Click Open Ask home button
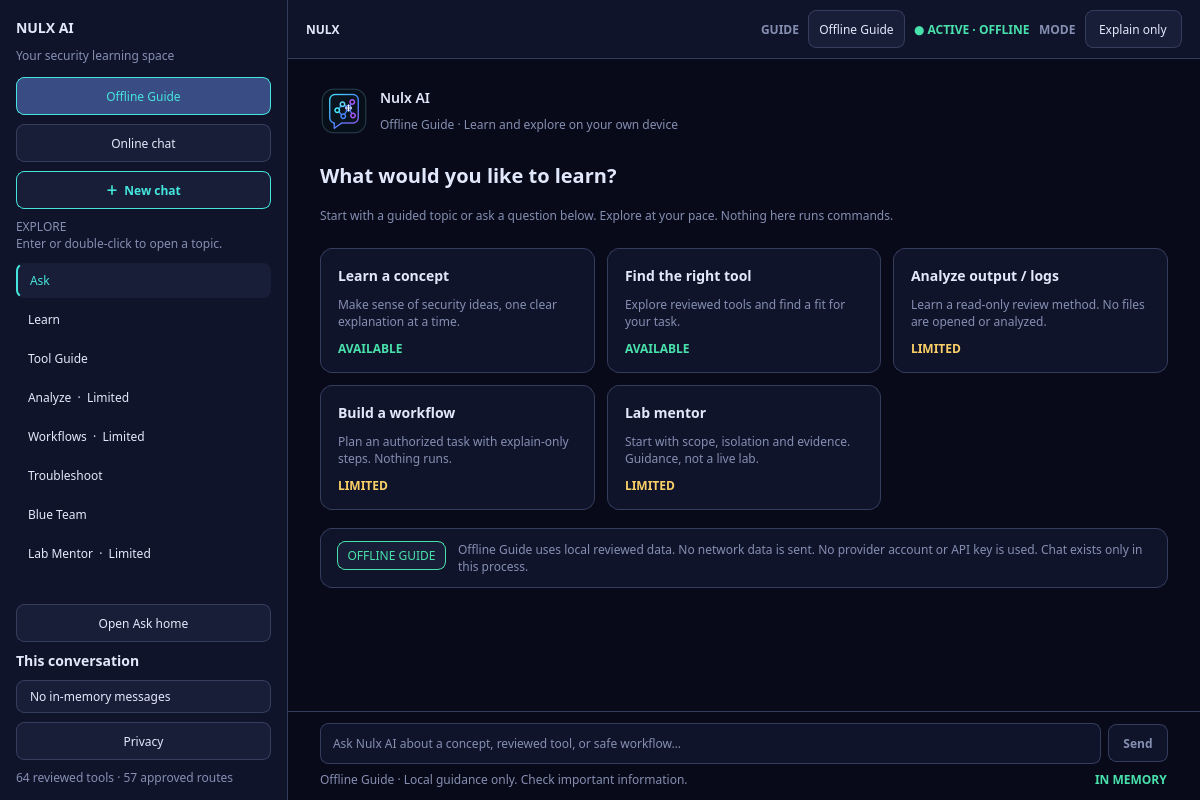Screen dimensions: 1200x800 point(143,623)
